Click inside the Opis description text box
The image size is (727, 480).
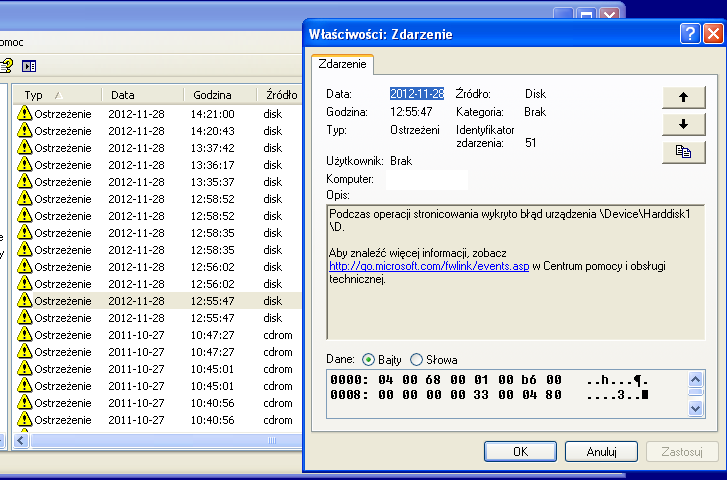(516, 272)
